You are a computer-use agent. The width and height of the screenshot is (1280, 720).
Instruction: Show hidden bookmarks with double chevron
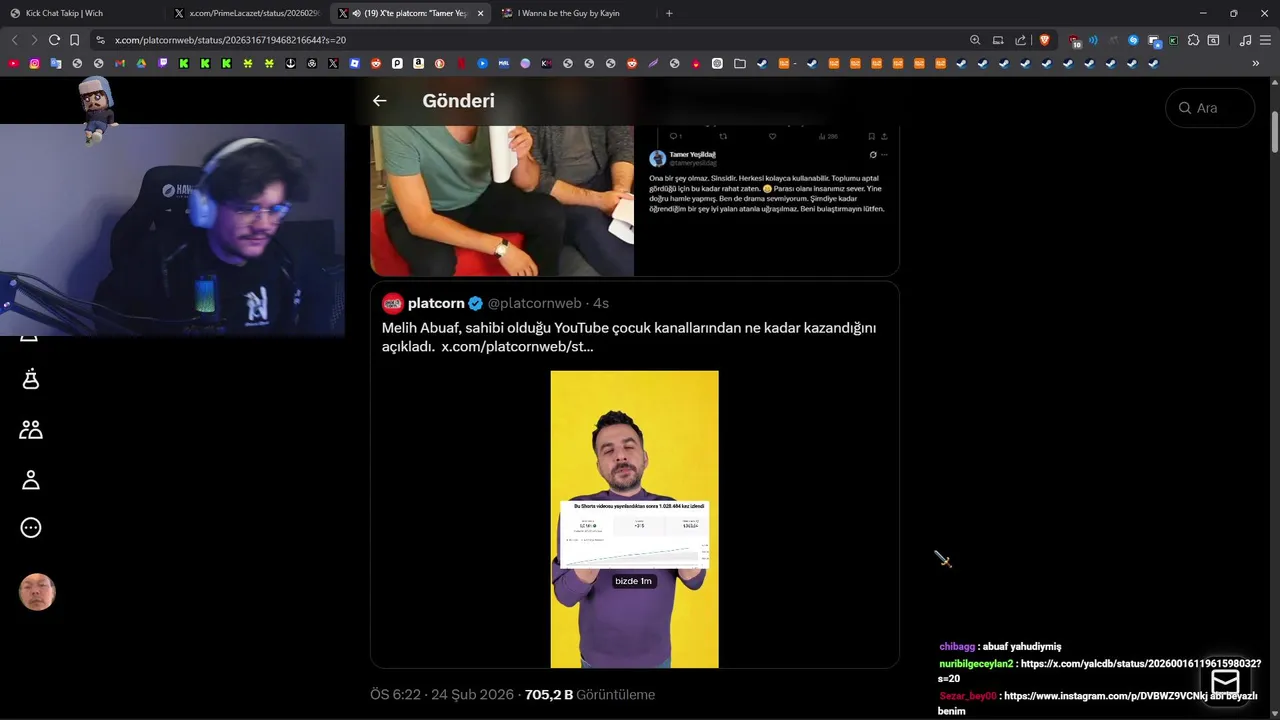tap(1256, 63)
